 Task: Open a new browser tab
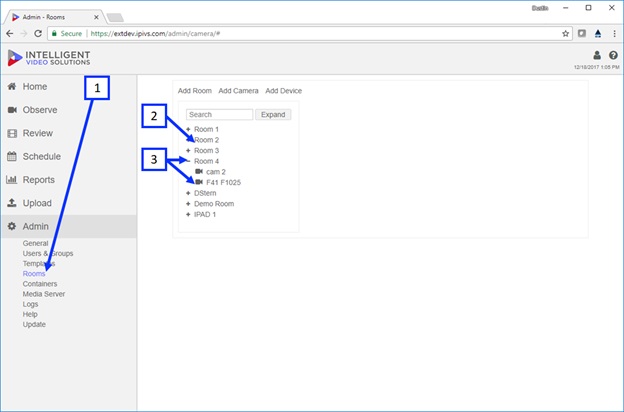click(x=115, y=18)
